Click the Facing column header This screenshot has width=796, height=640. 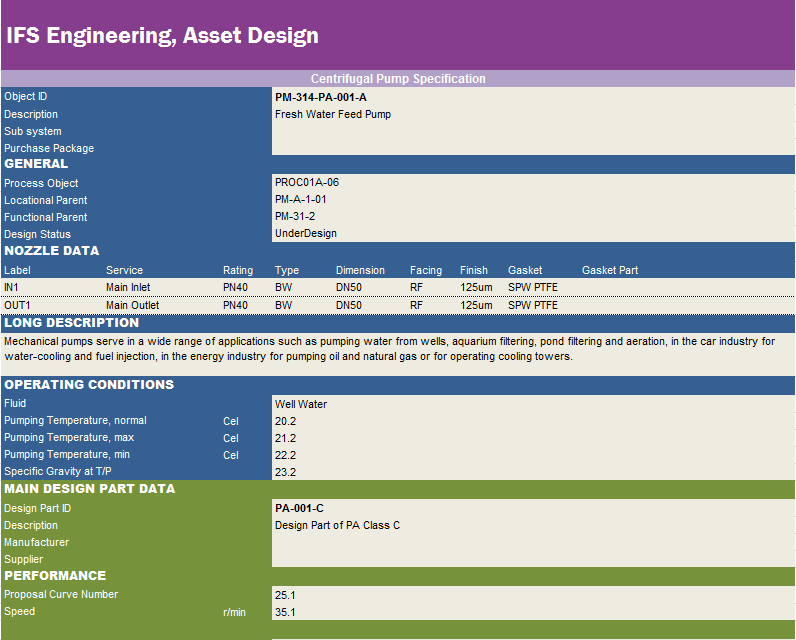[x=426, y=270]
